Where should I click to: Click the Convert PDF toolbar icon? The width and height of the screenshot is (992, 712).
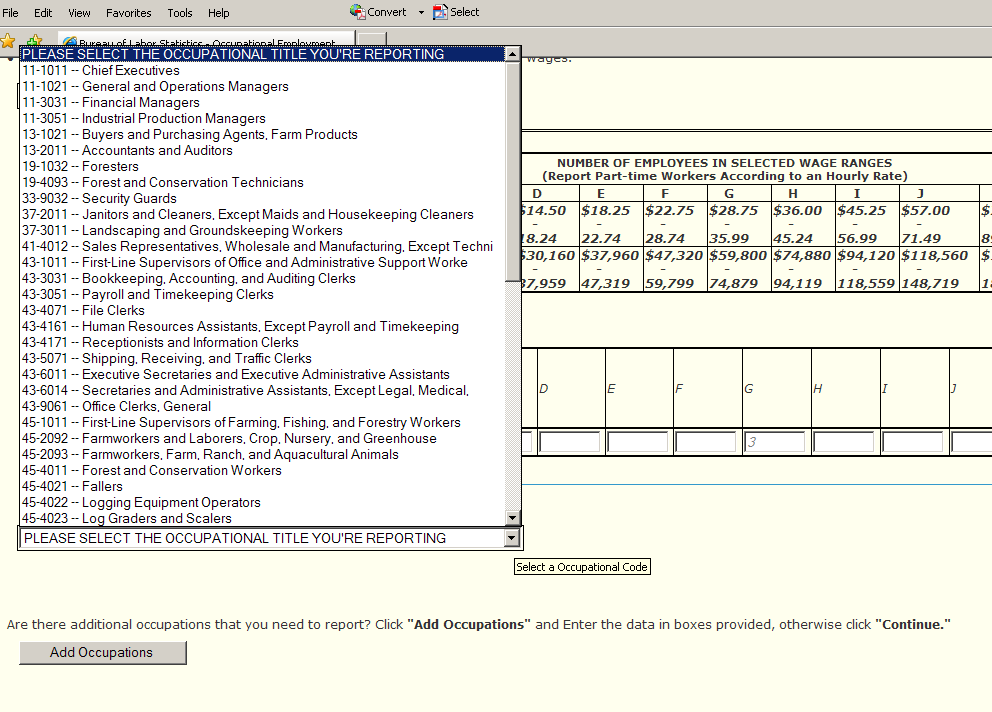tap(358, 12)
